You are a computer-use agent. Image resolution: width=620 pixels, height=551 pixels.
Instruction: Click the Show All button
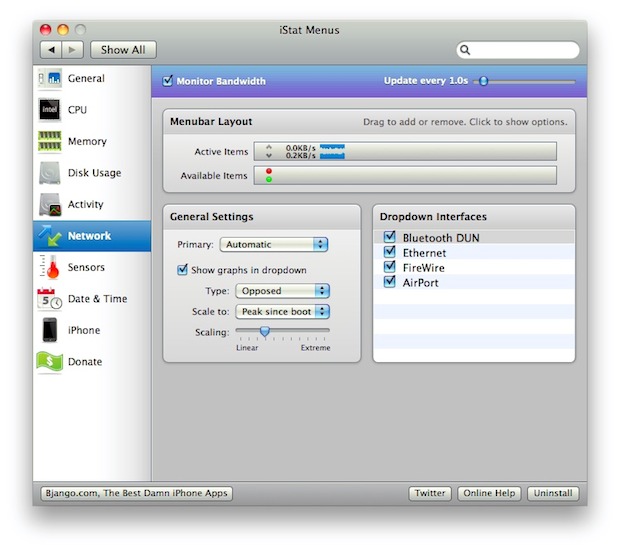(123, 50)
